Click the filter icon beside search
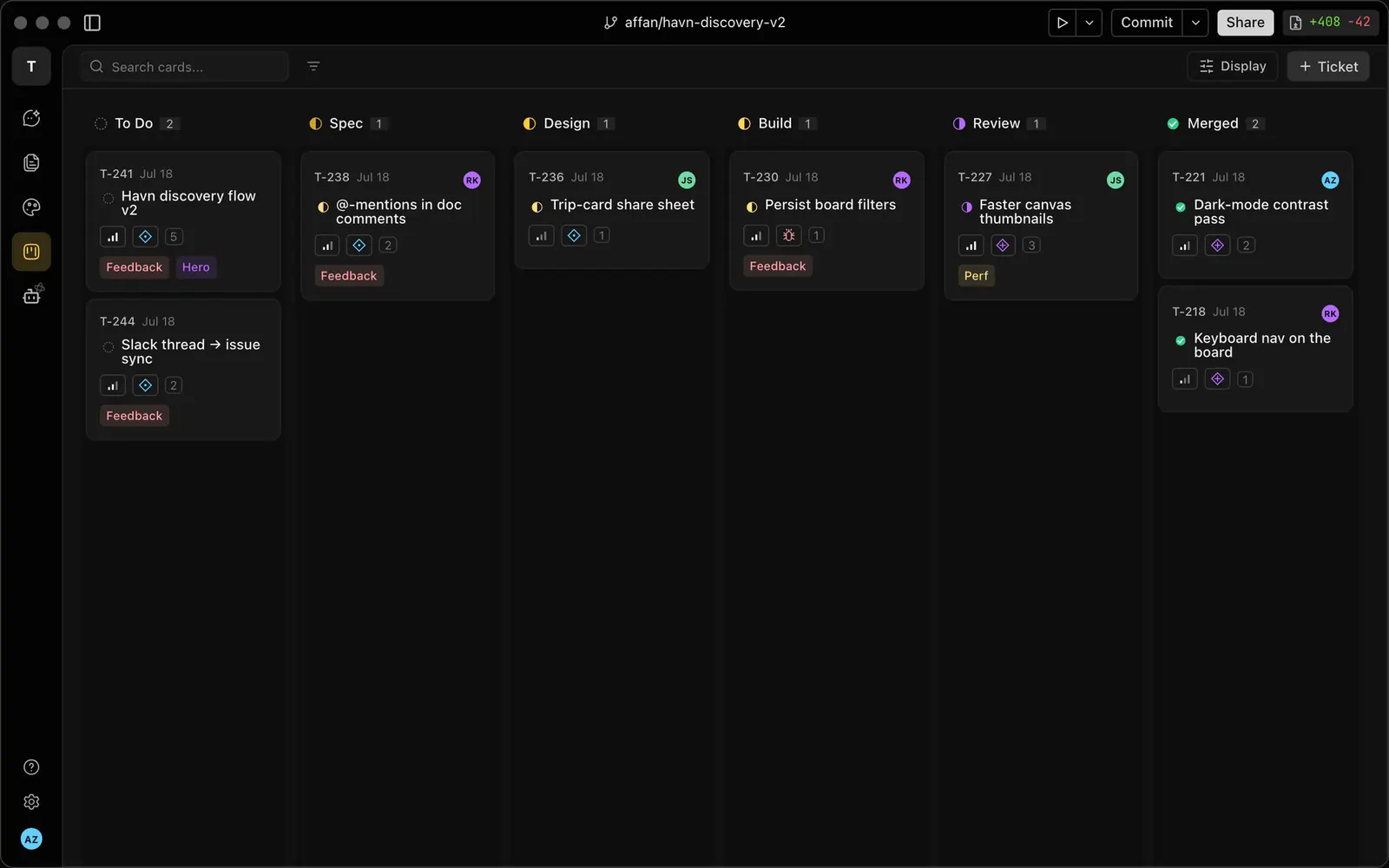The height and width of the screenshot is (868, 1389). [x=313, y=66]
